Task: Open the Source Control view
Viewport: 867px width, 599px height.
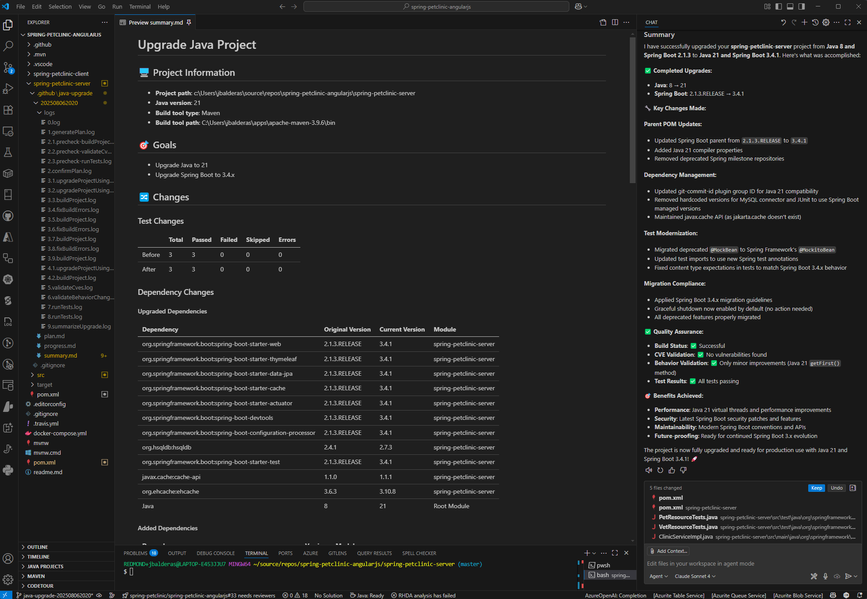Action: click(x=8, y=67)
